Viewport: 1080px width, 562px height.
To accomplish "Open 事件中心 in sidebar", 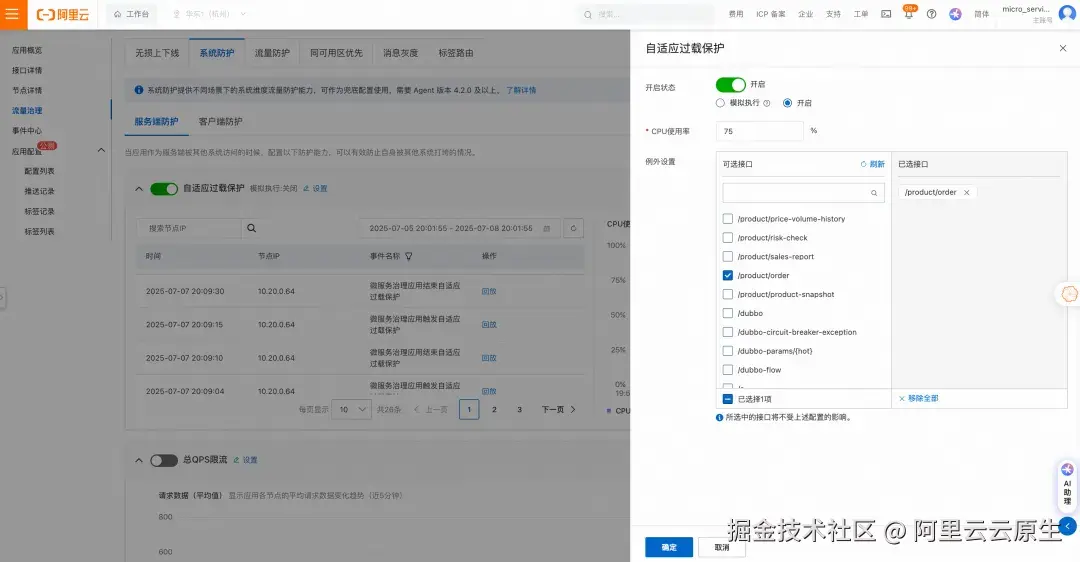I will pos(27,130).
